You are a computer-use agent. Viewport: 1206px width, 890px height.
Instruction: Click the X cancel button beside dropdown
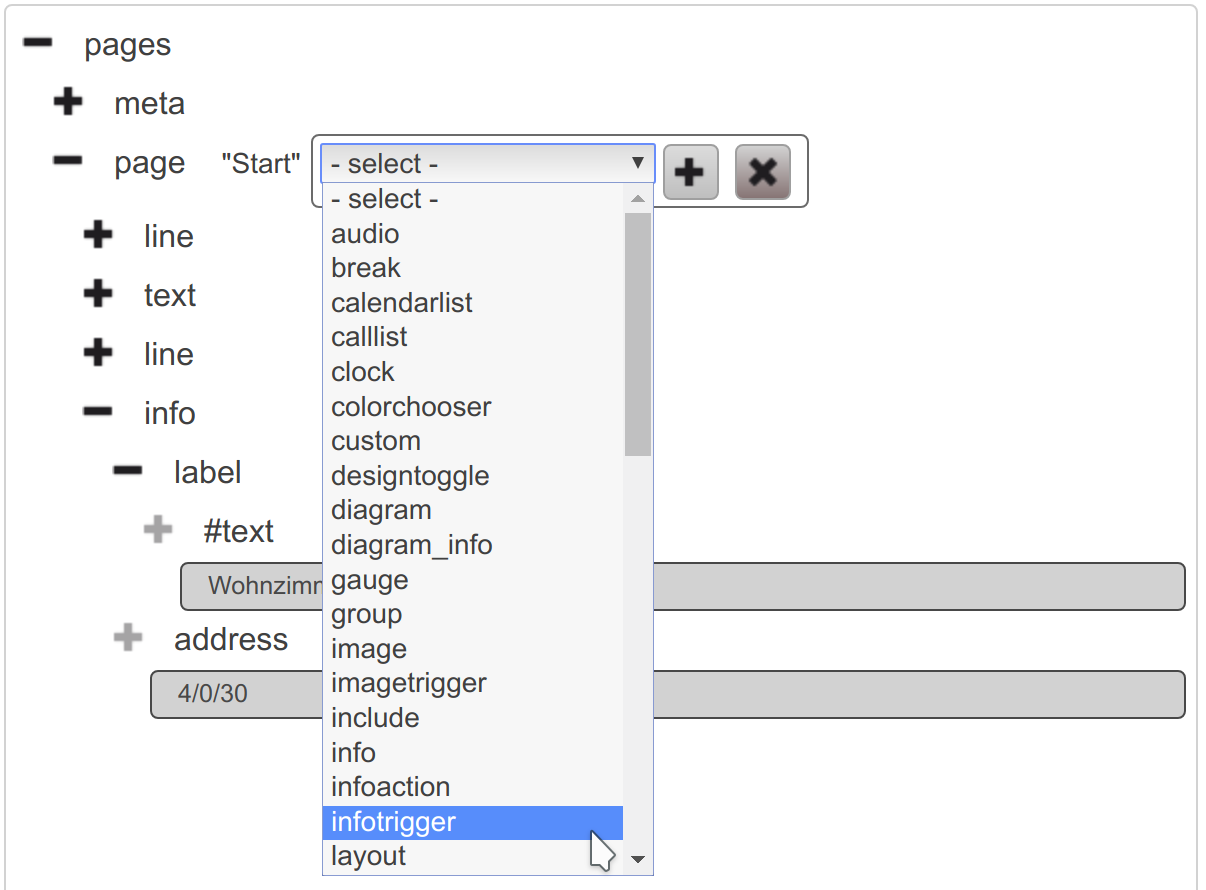762,172
